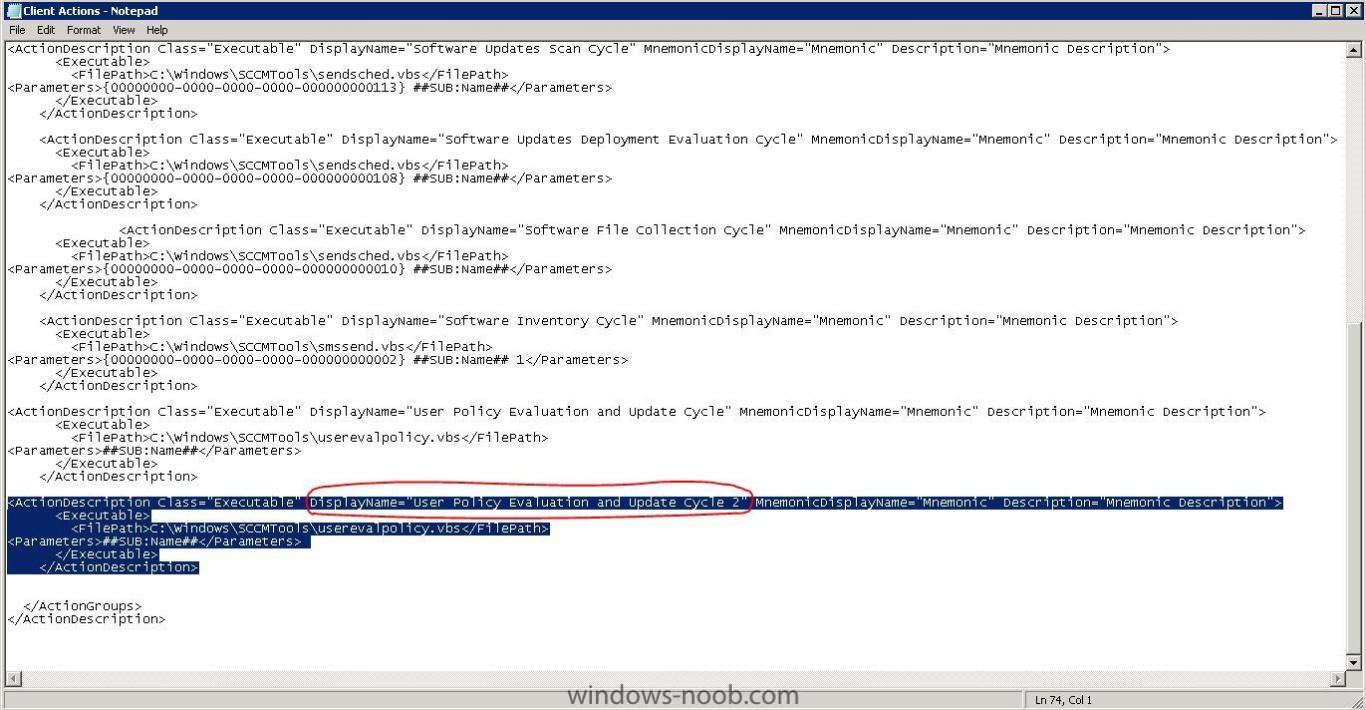Click the horizontal scrollbar right arrow

1338,679
